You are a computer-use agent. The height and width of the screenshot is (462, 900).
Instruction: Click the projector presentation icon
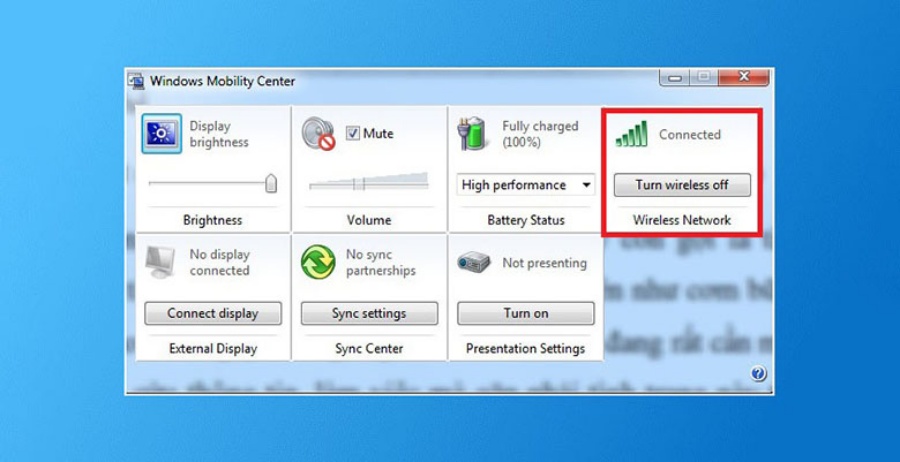pyautogui.click(x=474, y=263)
